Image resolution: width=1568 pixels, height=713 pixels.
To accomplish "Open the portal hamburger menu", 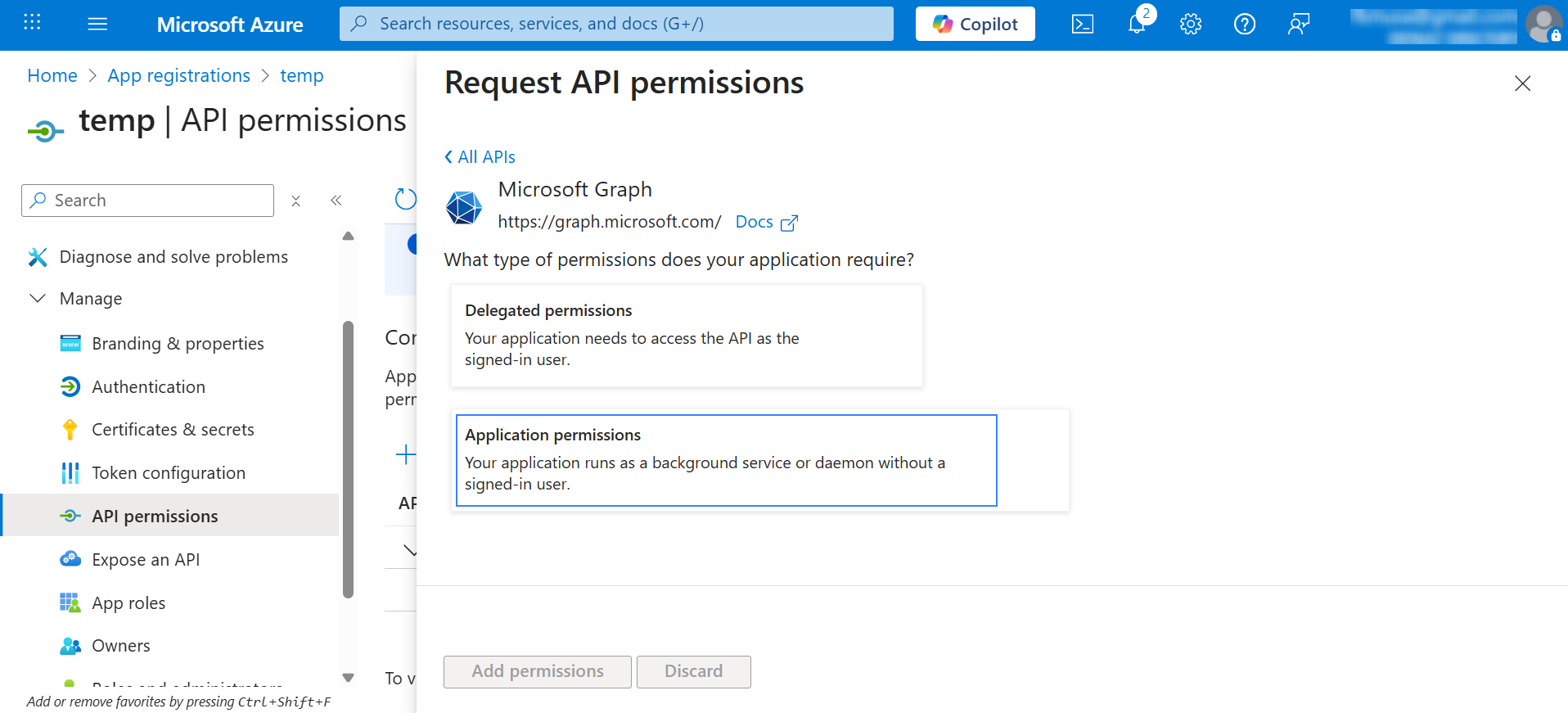I will click(x=97, y=25).
